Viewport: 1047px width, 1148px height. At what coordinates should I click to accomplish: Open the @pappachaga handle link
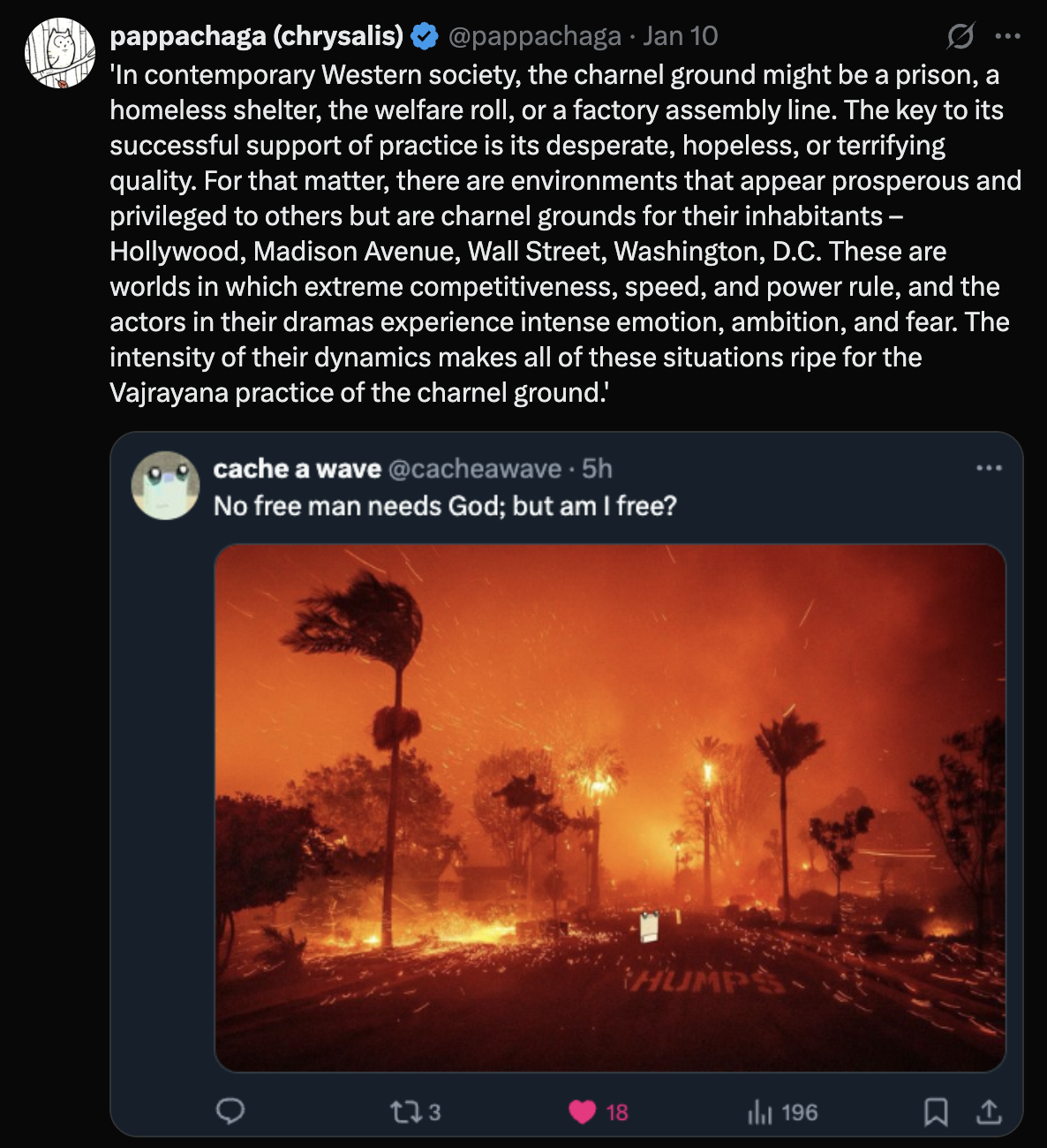click(535, 36)
